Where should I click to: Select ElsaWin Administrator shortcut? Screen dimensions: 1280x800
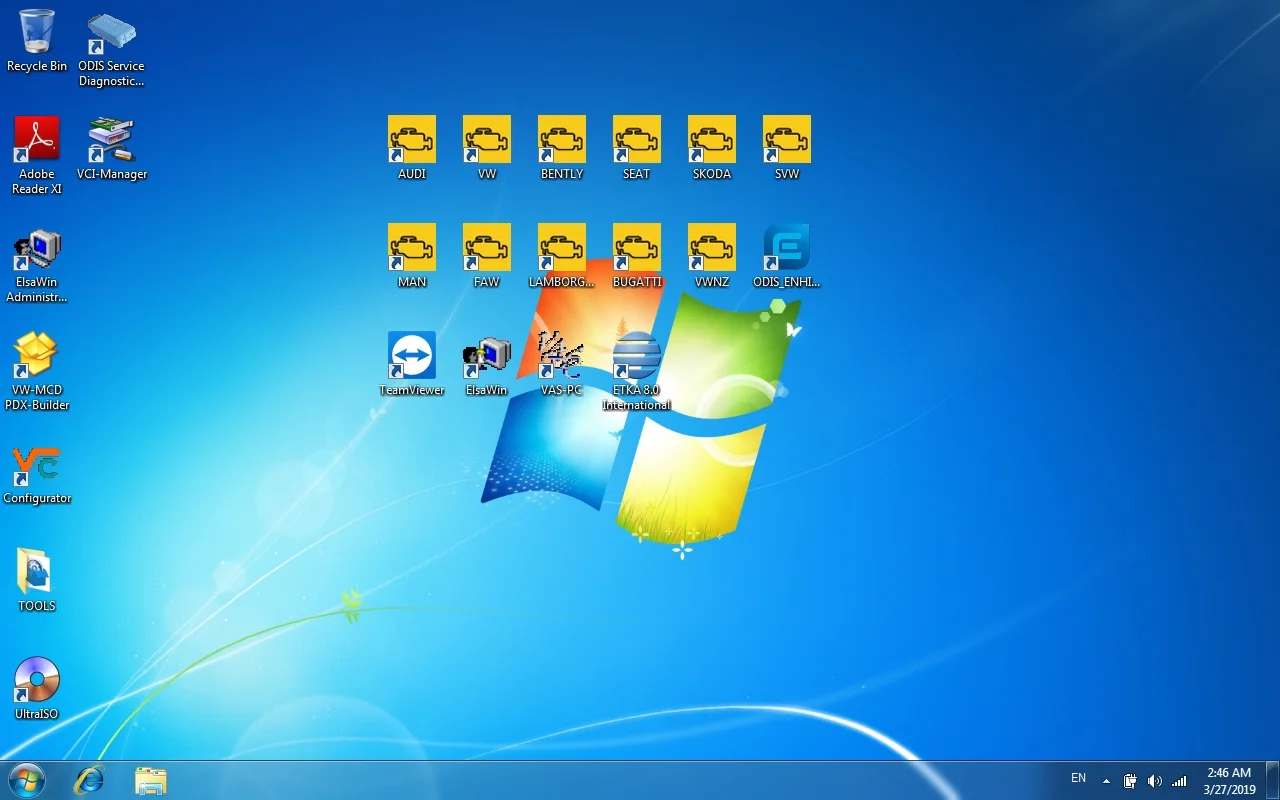[x=37, y=264]
